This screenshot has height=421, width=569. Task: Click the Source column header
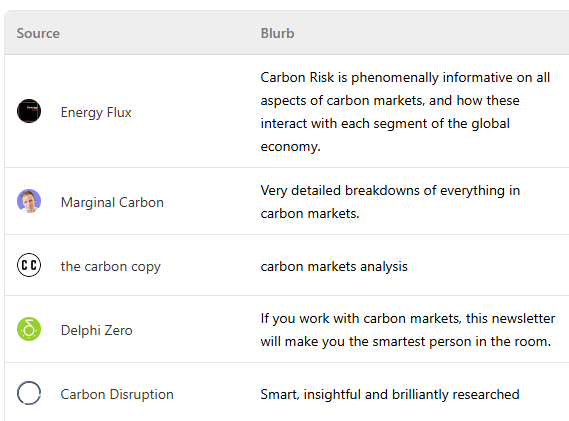pyautogui.click(x=38, y=33)
